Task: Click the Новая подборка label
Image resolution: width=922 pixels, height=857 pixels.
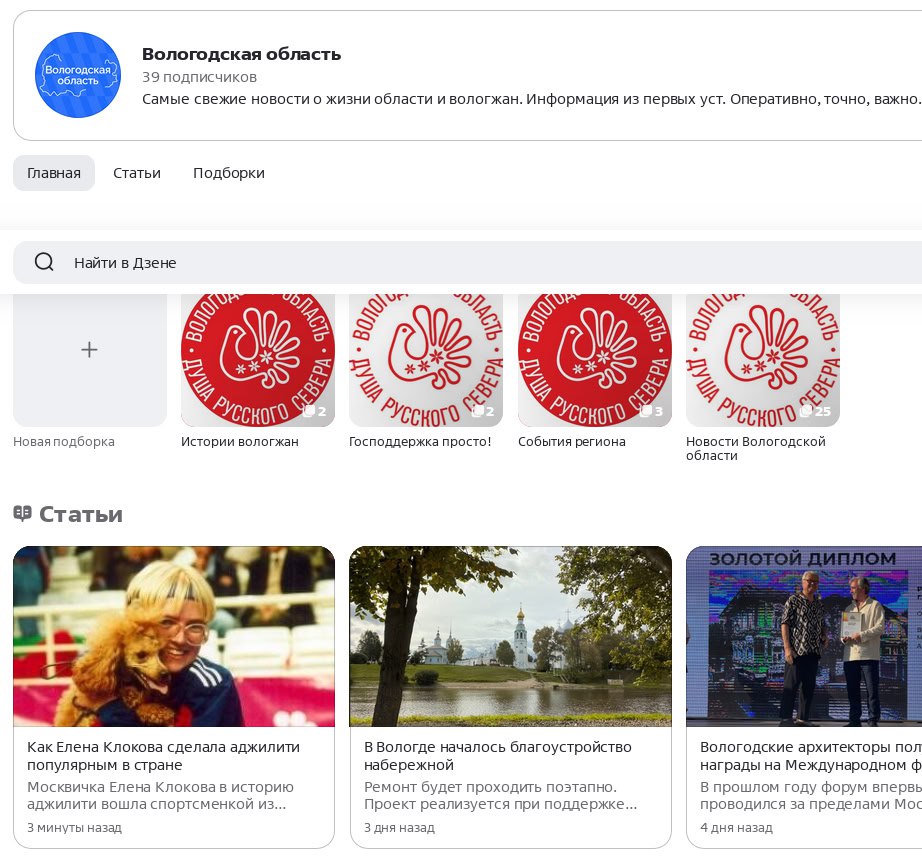Action: coord(64,441)
